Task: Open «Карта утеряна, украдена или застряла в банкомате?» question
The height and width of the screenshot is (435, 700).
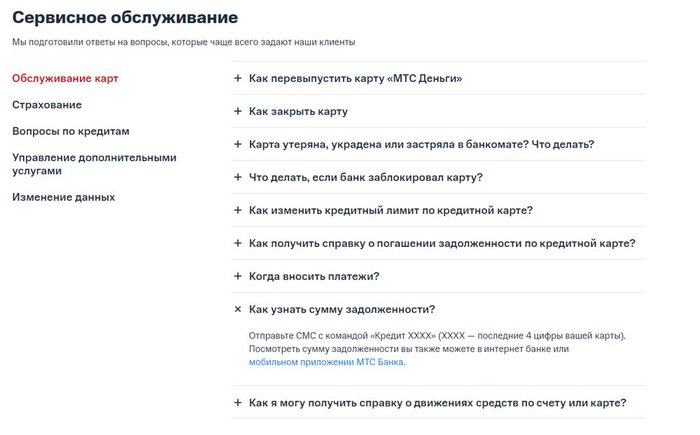Action: (421, 144)
